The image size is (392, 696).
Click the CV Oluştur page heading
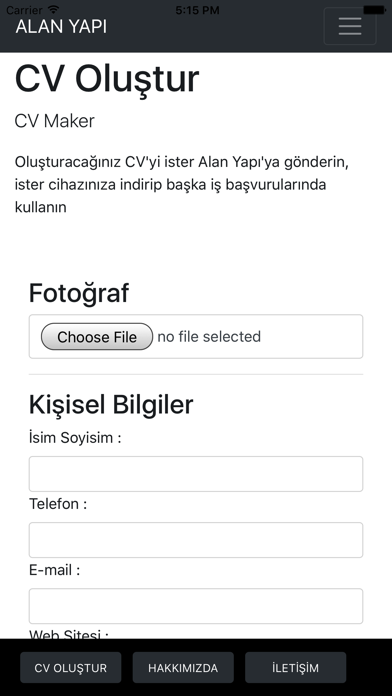click(107, 80)
